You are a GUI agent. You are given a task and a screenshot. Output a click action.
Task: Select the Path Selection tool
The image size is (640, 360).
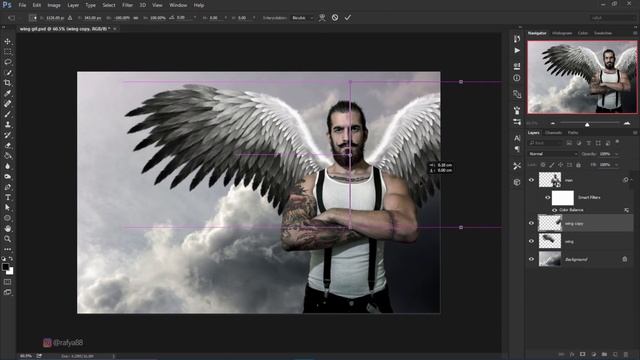tap(7, 208)
